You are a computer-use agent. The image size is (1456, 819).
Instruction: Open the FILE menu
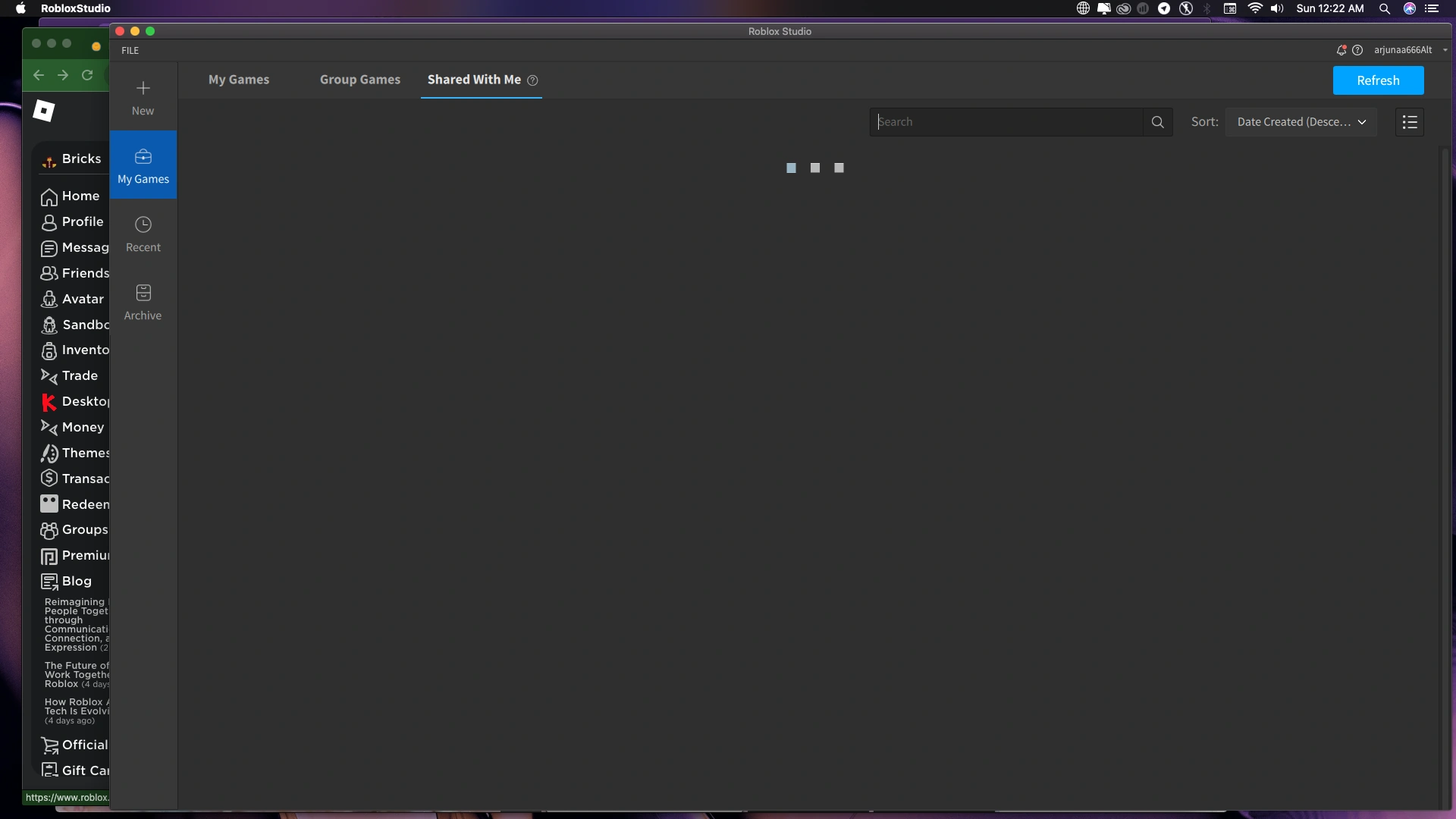[130, 51]
